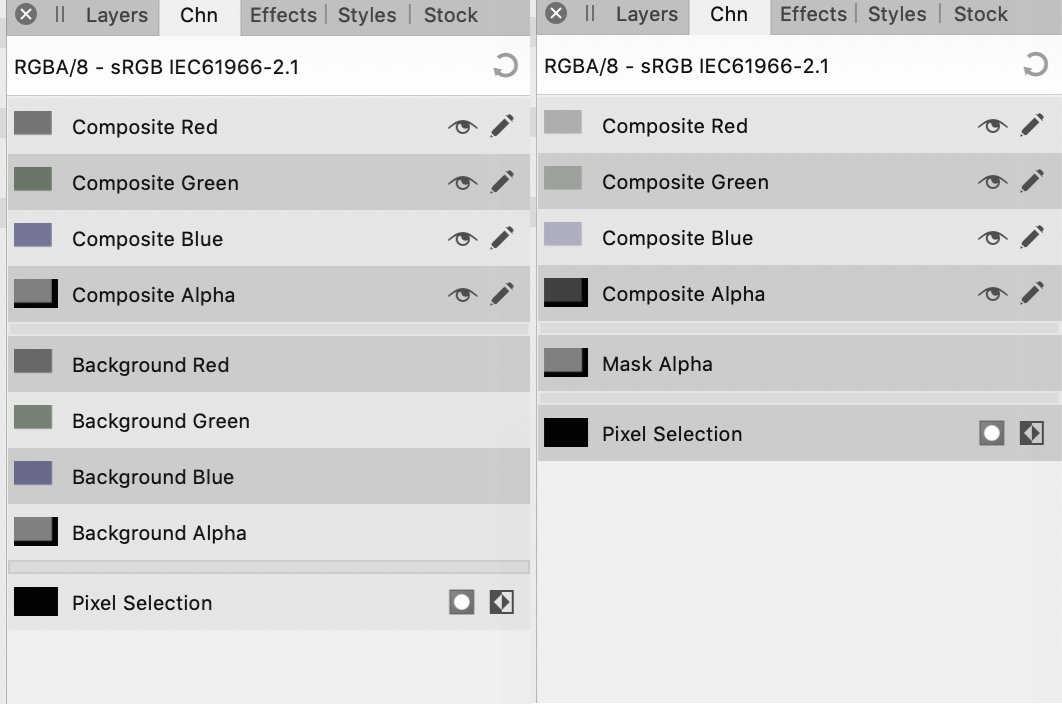The width and height of the screenshot is (1062, 704).
Task: Click circle icon beside right Pixel Selection
Action: coord(992,433)
